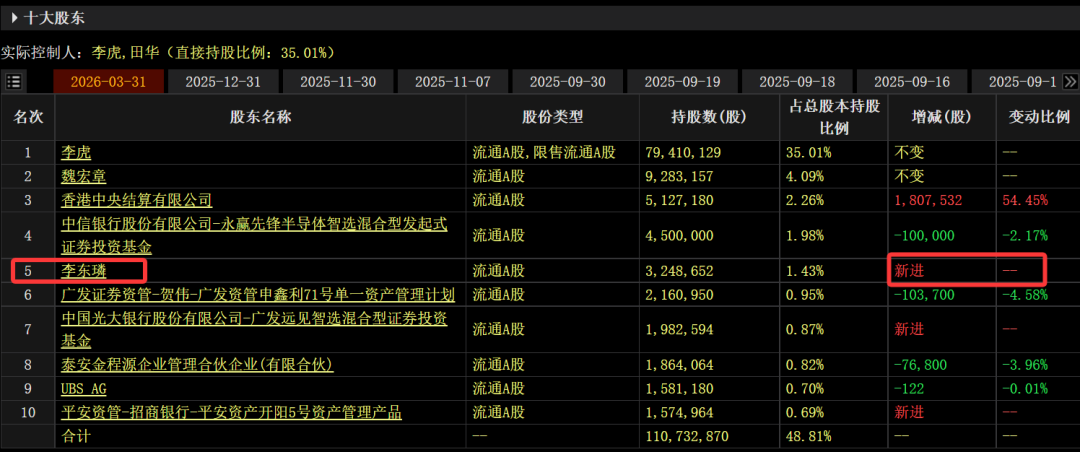This screenshot has height=452, width=1080.
Task: Open 广发证券资管-贺伟 plan link
Action: click(258, 294)
